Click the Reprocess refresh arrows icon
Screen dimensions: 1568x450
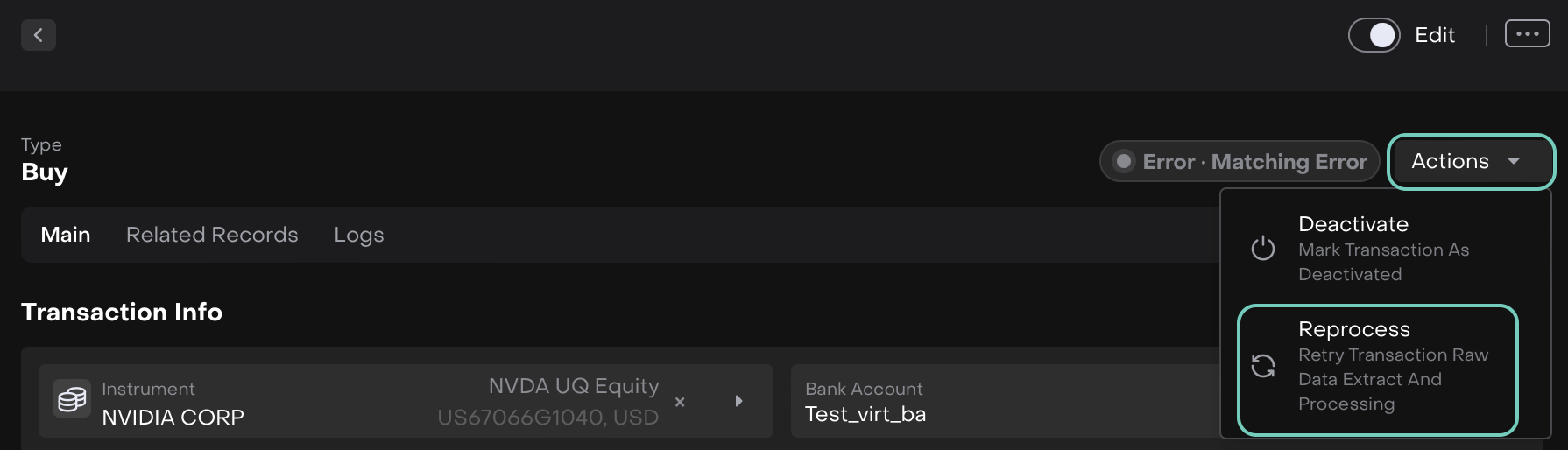coord(1263,366)
